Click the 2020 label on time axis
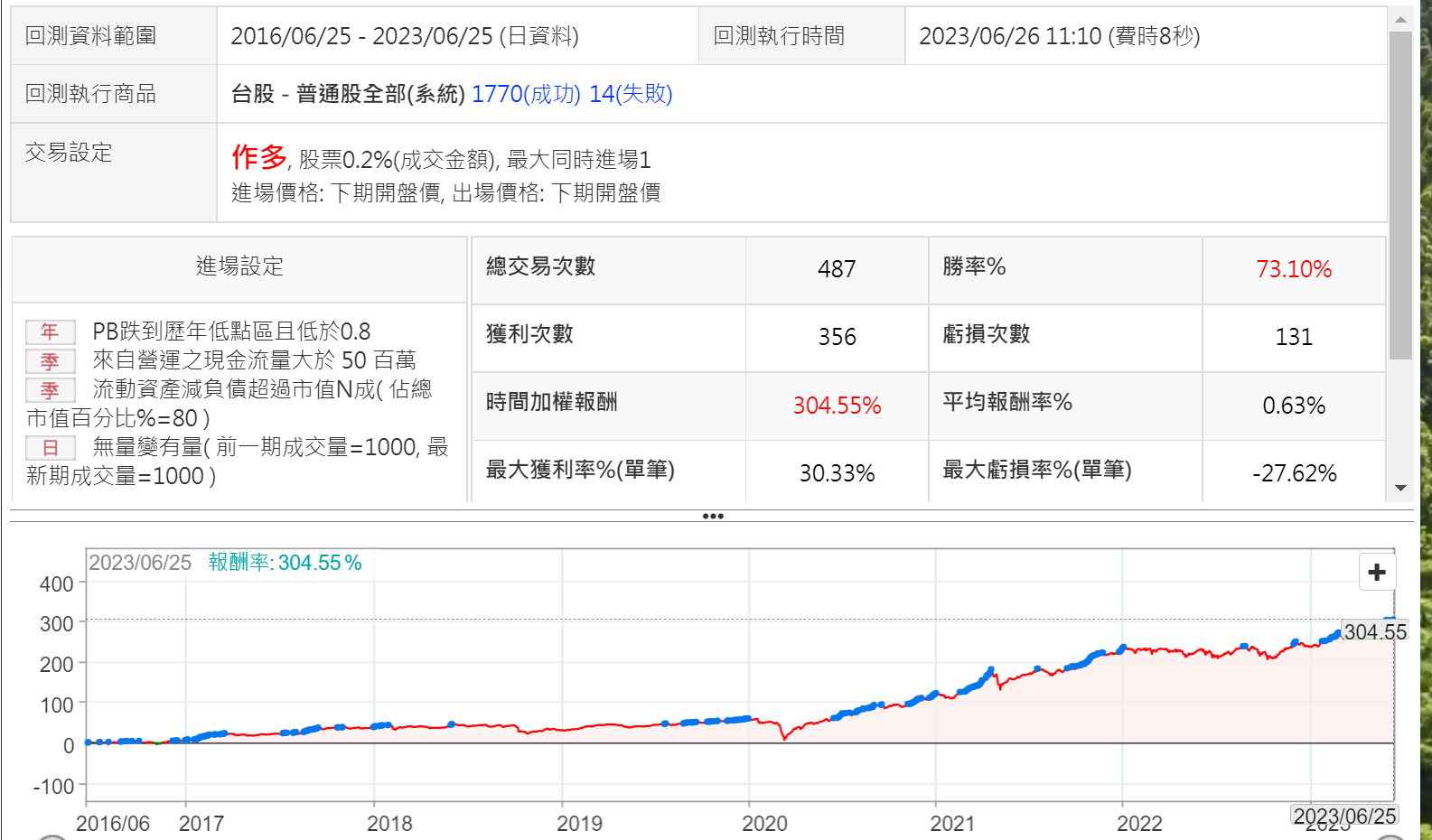This screenshot has width=1432, height=840. 764,823
